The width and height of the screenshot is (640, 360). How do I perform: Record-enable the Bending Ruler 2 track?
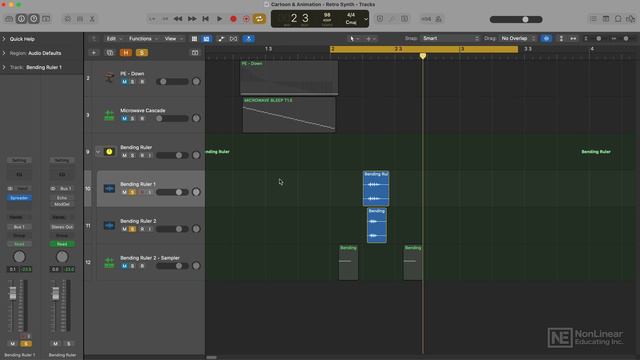pos(142,229)
